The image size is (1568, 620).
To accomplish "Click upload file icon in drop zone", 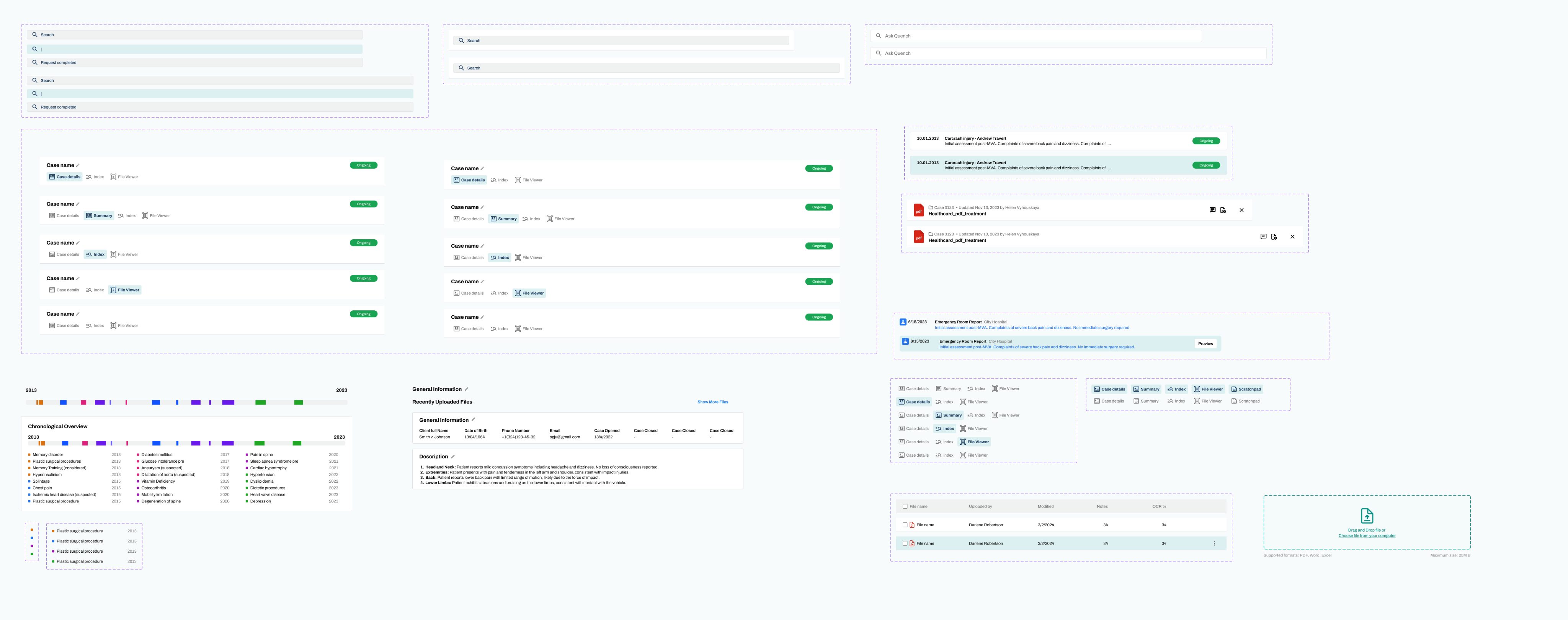I will pos(1367,516).
